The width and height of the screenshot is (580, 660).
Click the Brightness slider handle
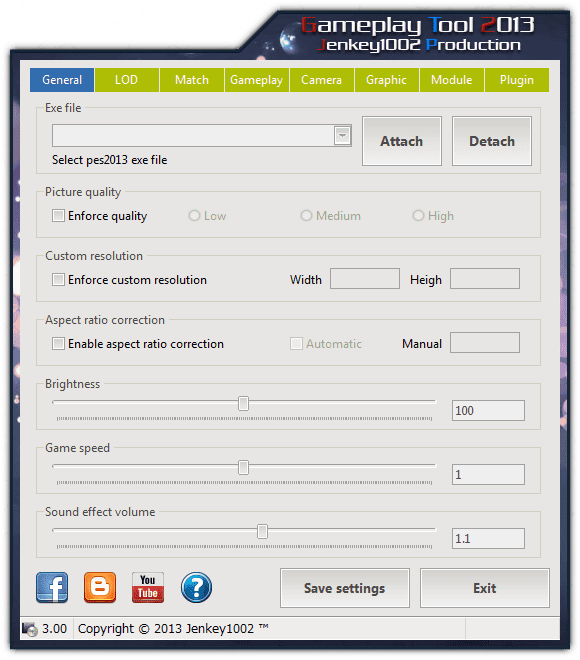[x=243, y=403]
